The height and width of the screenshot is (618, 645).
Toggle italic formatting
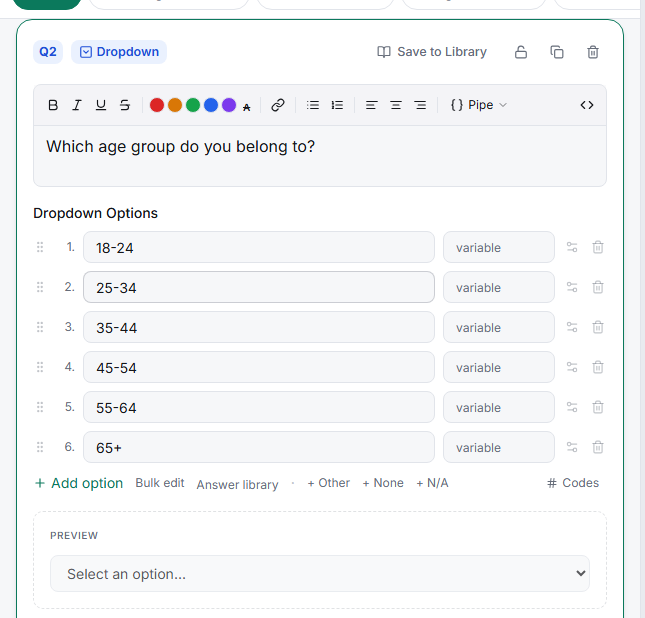[77, 105]
